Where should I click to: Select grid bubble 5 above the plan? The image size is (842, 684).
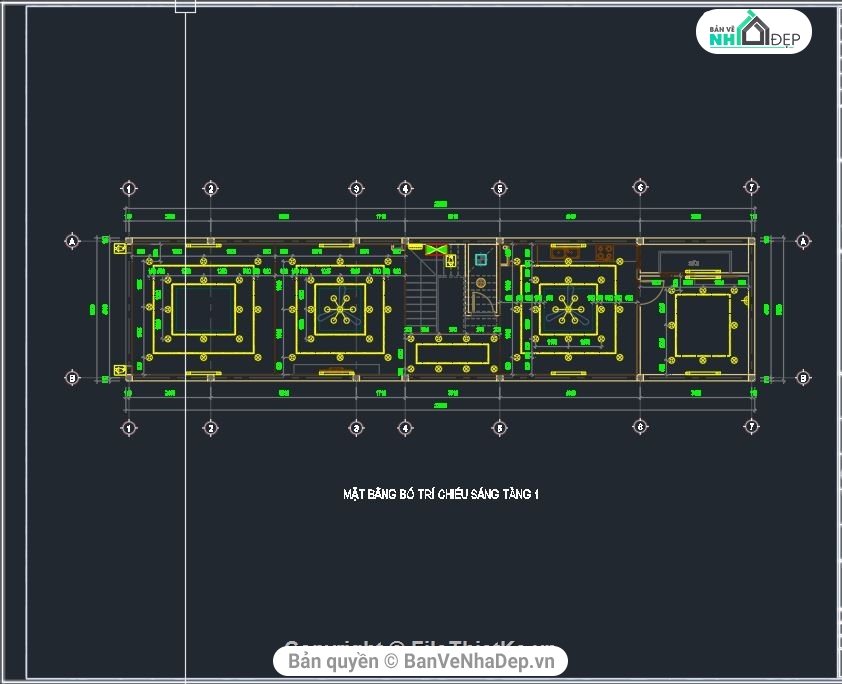pyautogui.click(x=499, y=188)
